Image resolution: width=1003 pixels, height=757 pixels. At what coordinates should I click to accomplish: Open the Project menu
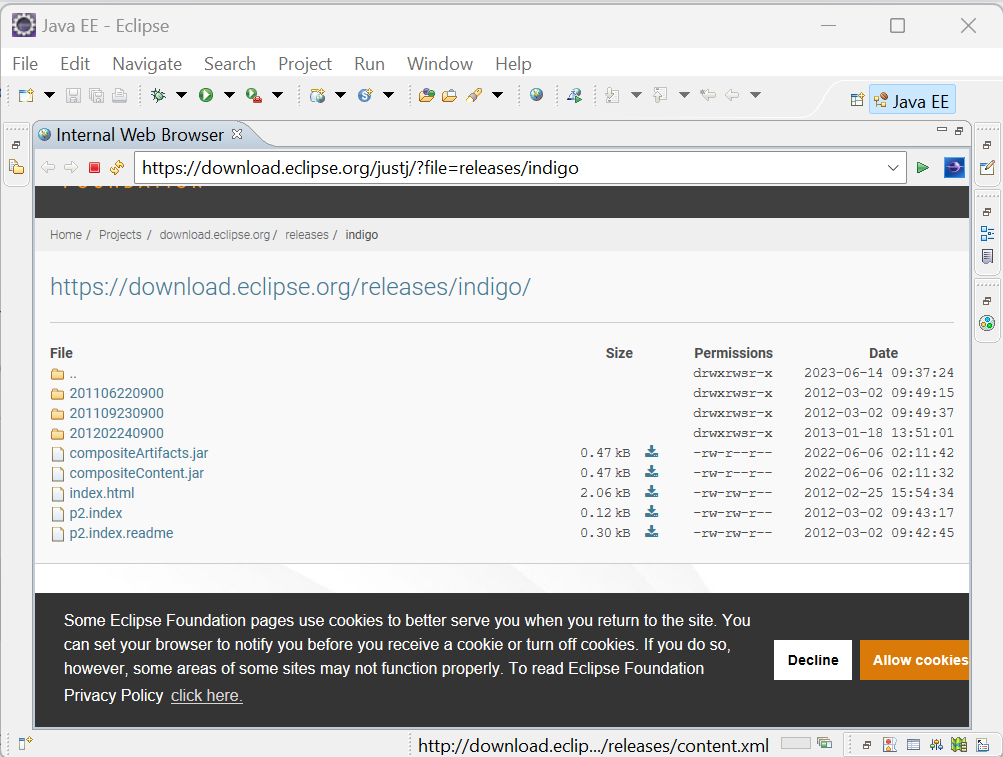click(304, 64)
